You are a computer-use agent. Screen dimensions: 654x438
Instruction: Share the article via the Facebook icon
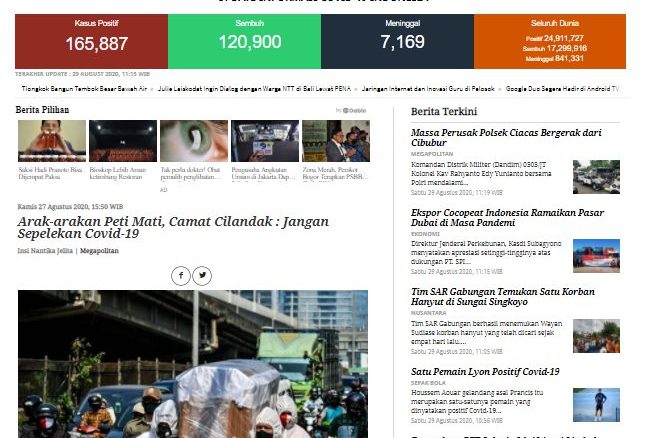coord(181,275)
